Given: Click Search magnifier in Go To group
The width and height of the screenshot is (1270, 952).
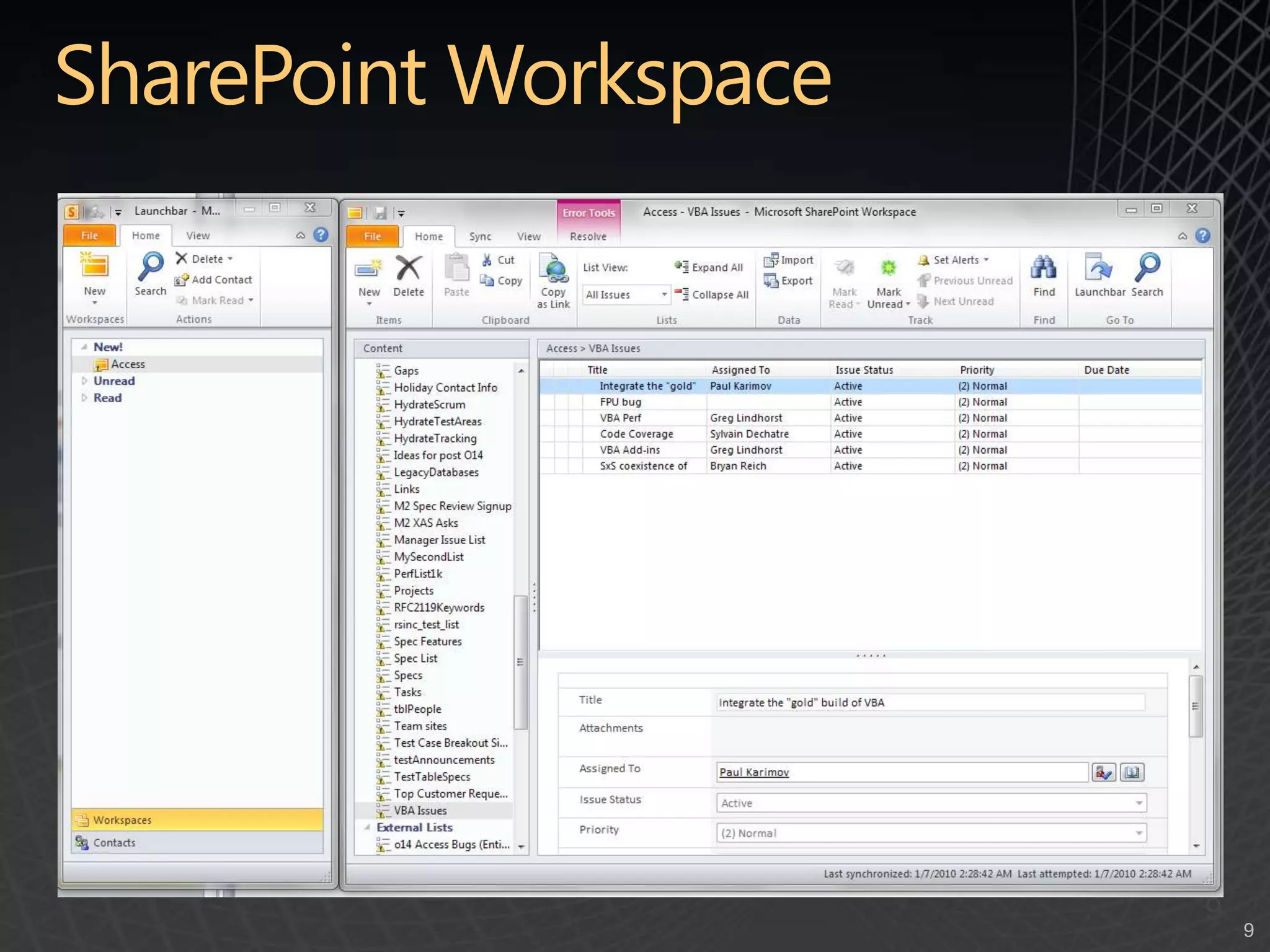Looking at the screenshot, I should pyautogui.click(x=1147, y=267).
